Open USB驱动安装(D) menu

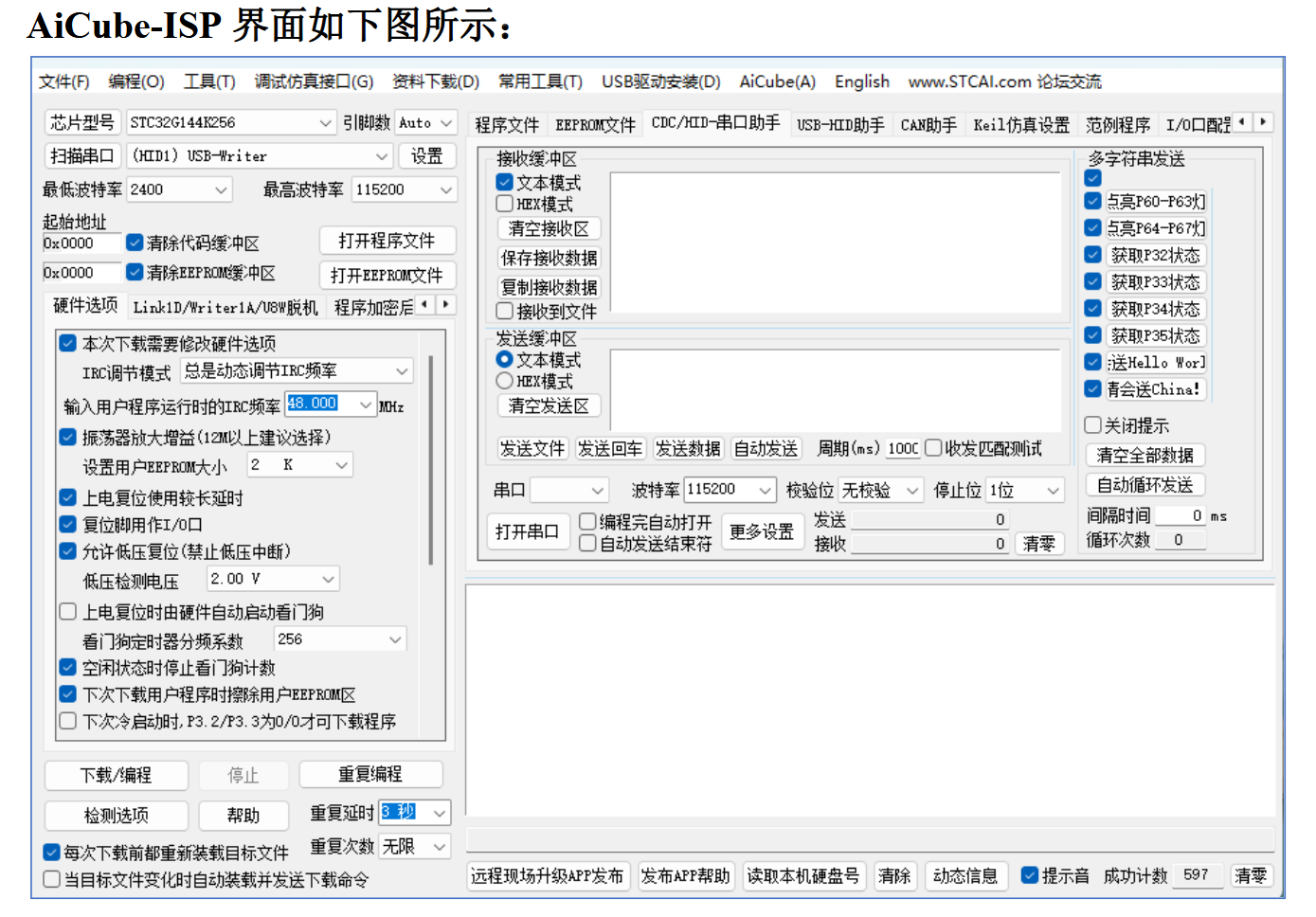coord(661,81)
